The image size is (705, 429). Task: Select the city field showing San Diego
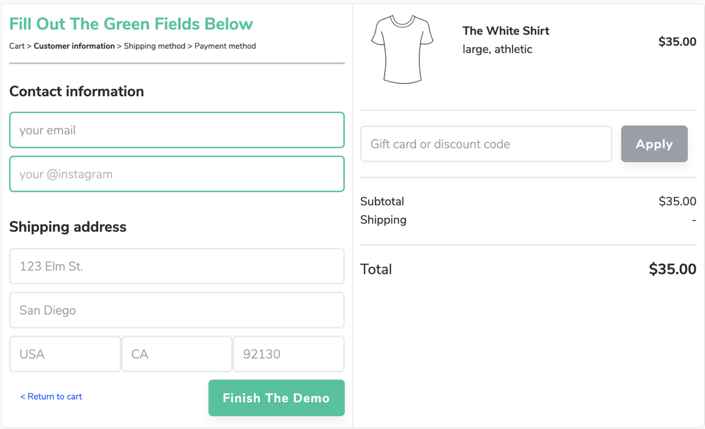[x=177, y=311]
